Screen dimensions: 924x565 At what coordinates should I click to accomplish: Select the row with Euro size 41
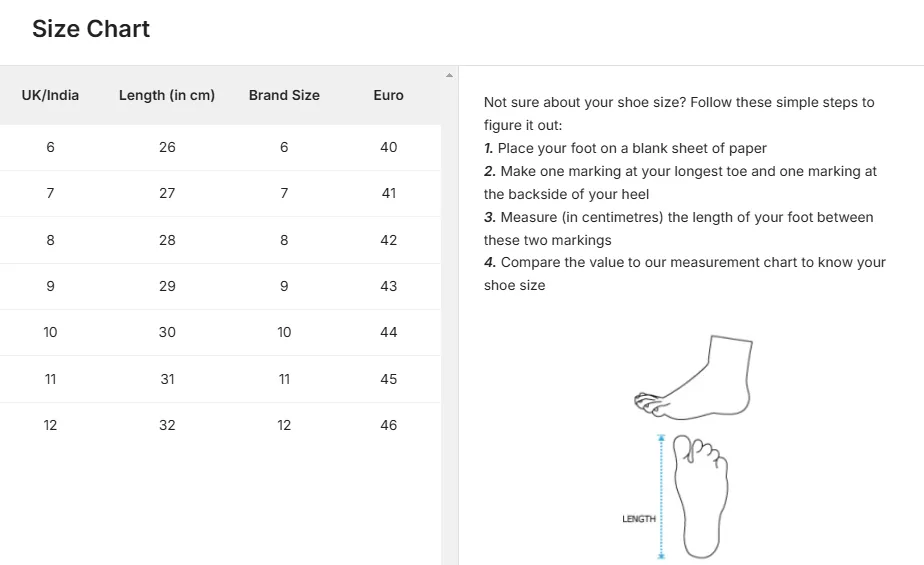point(220,193)
